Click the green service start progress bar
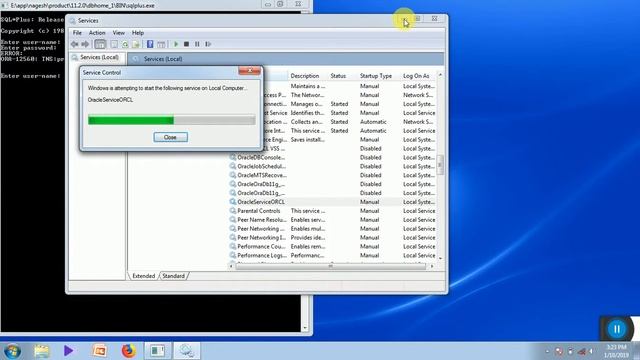The image size is (640, 360). (171, 120)
